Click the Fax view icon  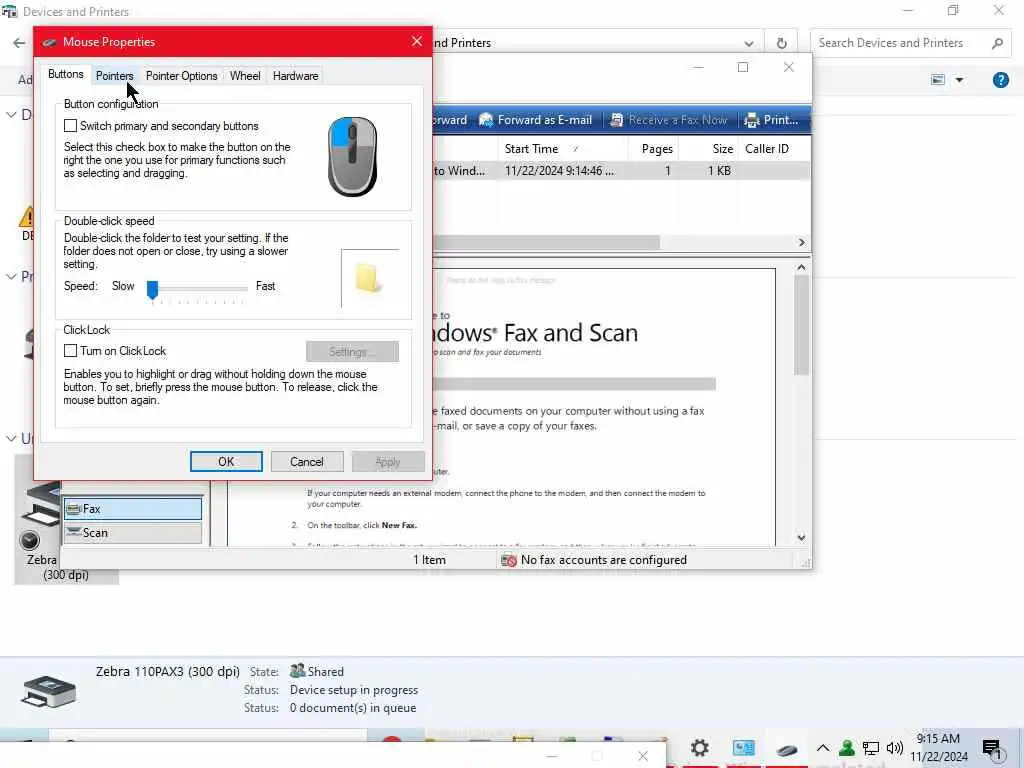(74, 509)
